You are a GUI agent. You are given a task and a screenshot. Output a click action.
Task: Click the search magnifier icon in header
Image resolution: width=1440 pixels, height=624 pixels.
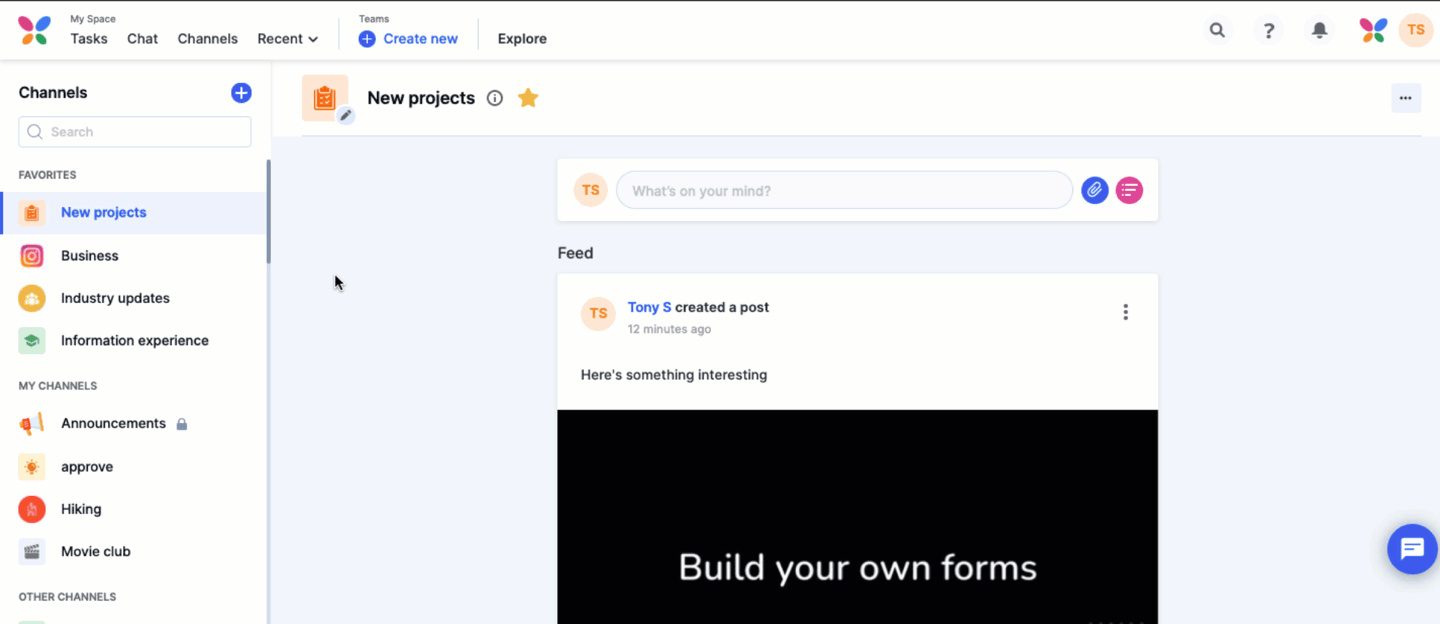click(x=1217, y=30)
